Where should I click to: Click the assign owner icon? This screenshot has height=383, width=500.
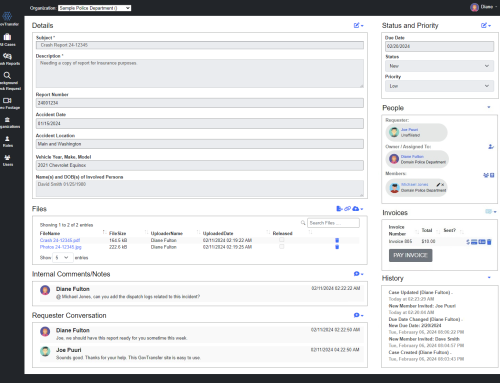[x=491, y=146]
